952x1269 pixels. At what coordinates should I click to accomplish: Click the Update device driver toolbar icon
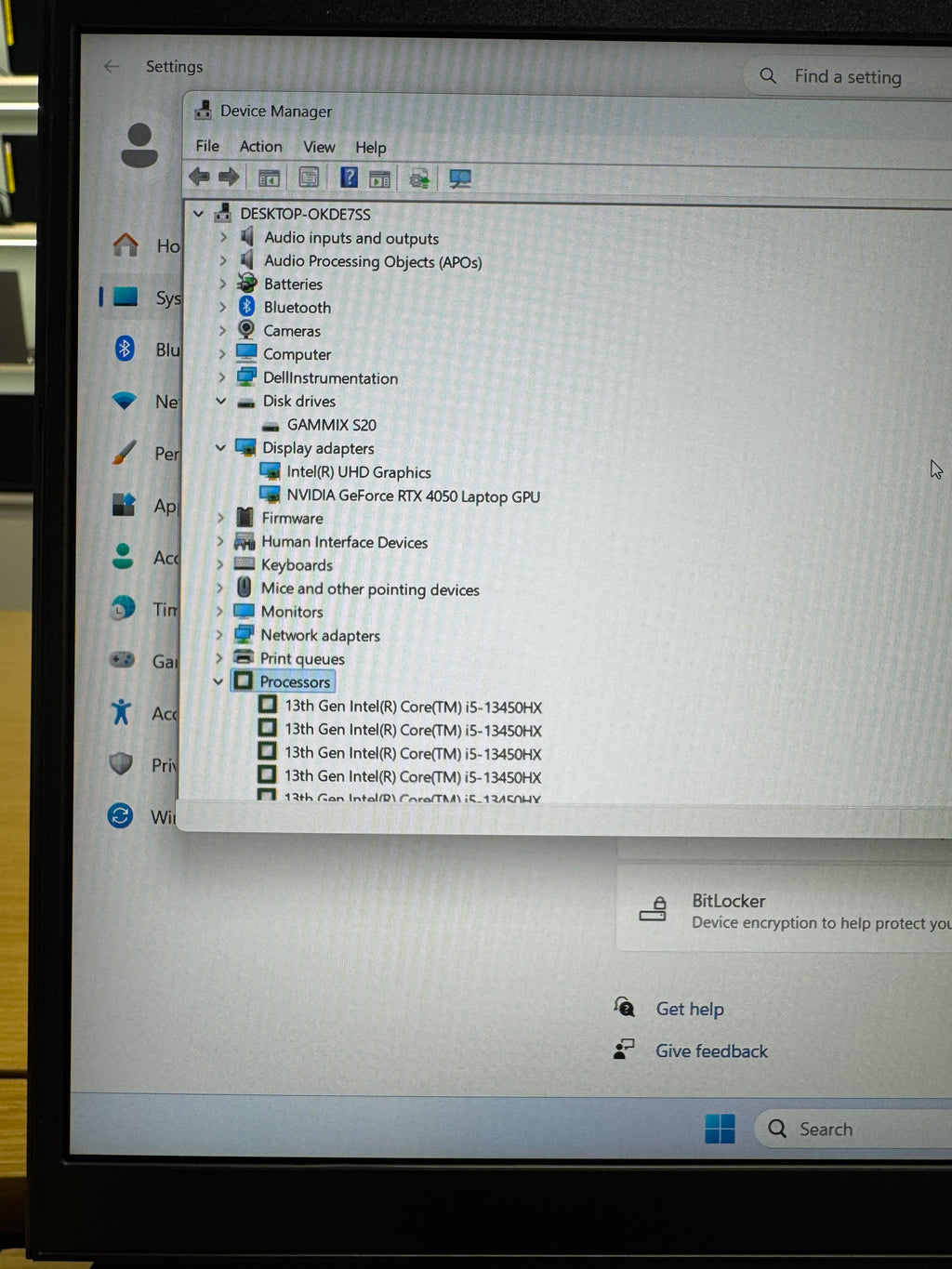coord(420,178)
